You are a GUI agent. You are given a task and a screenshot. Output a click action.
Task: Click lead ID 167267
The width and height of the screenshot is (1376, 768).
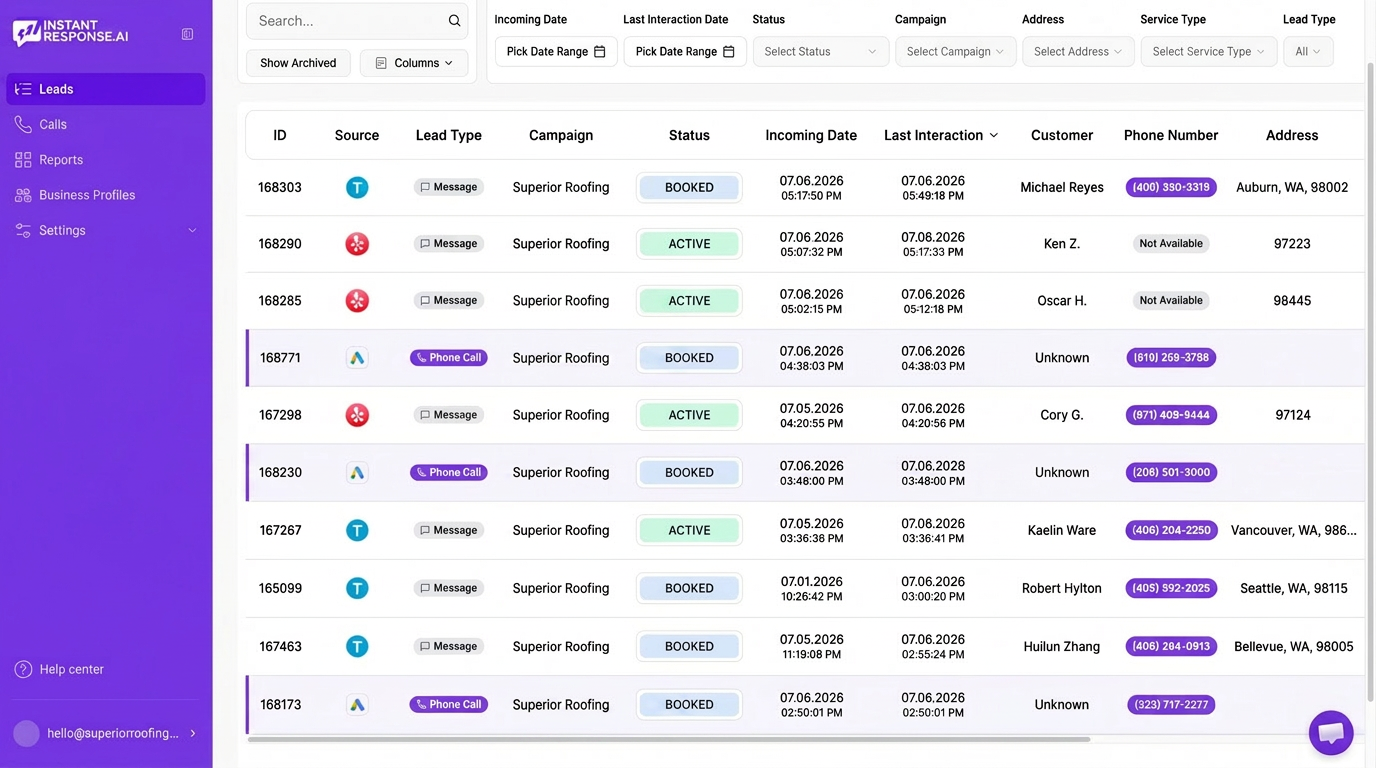[x=280, y=530]
